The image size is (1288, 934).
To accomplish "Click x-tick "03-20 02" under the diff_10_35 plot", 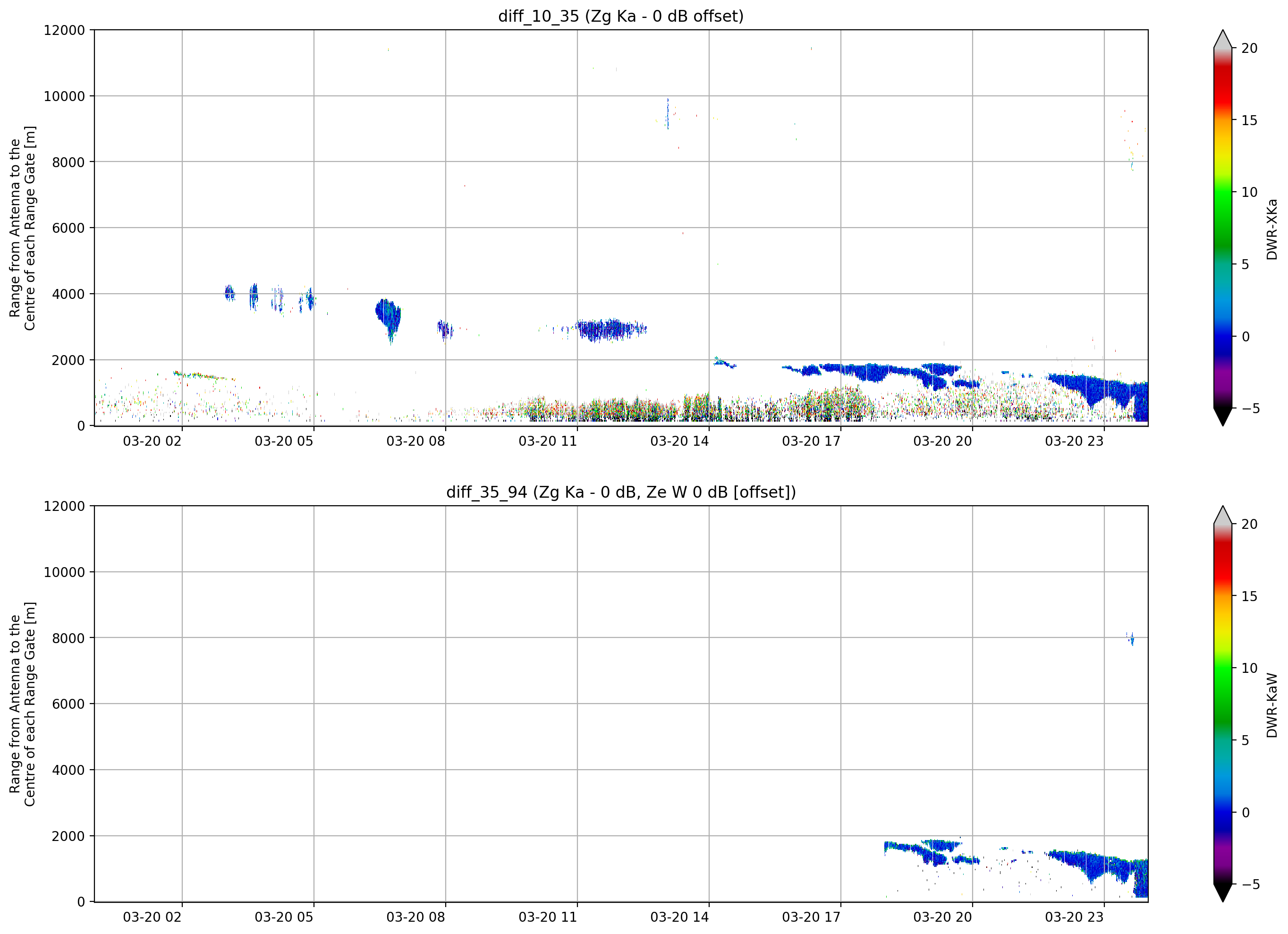I will [x=152, y=442].
